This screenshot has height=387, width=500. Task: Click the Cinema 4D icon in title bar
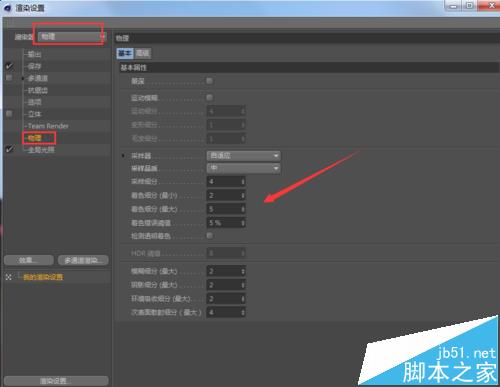[8, 8]
